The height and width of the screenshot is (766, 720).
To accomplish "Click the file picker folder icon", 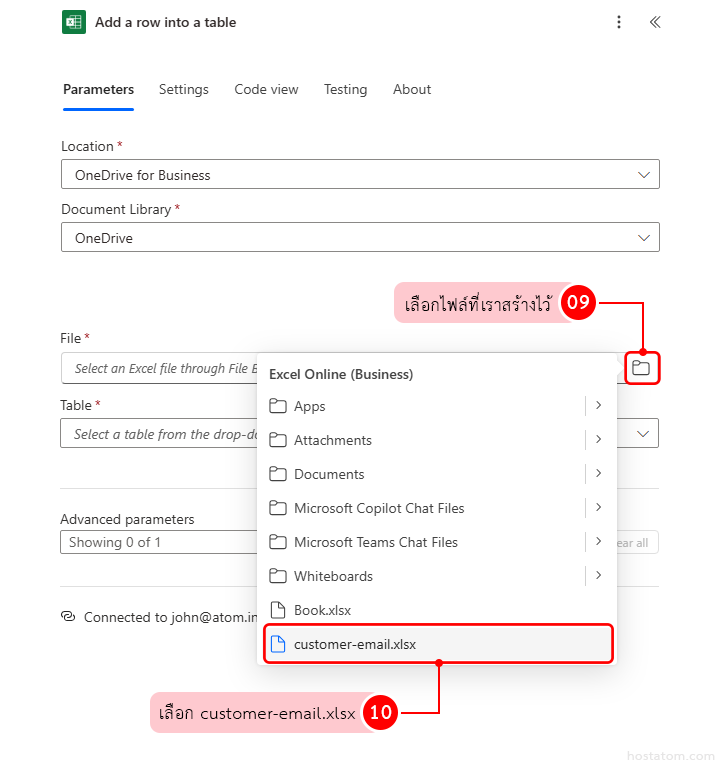I will (641, 368).
